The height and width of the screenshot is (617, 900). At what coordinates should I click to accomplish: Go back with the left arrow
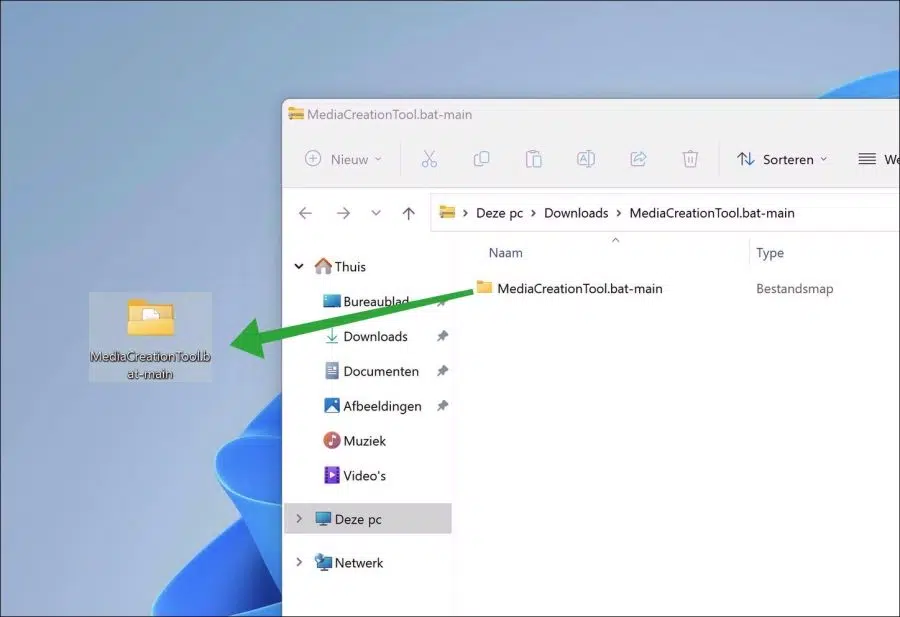pyautogui.click(x=305, y=214)
